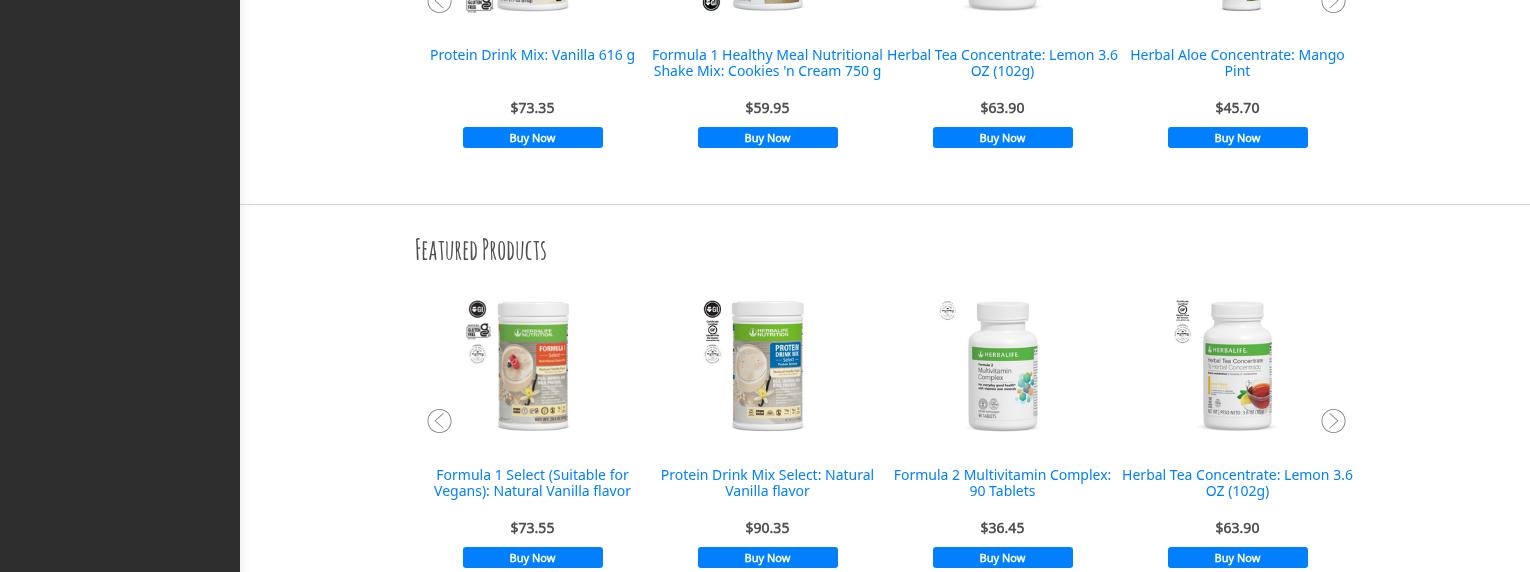Click the top carousel previous arrow
This screenshot has width=1530, height=572.
pos(439,3)
